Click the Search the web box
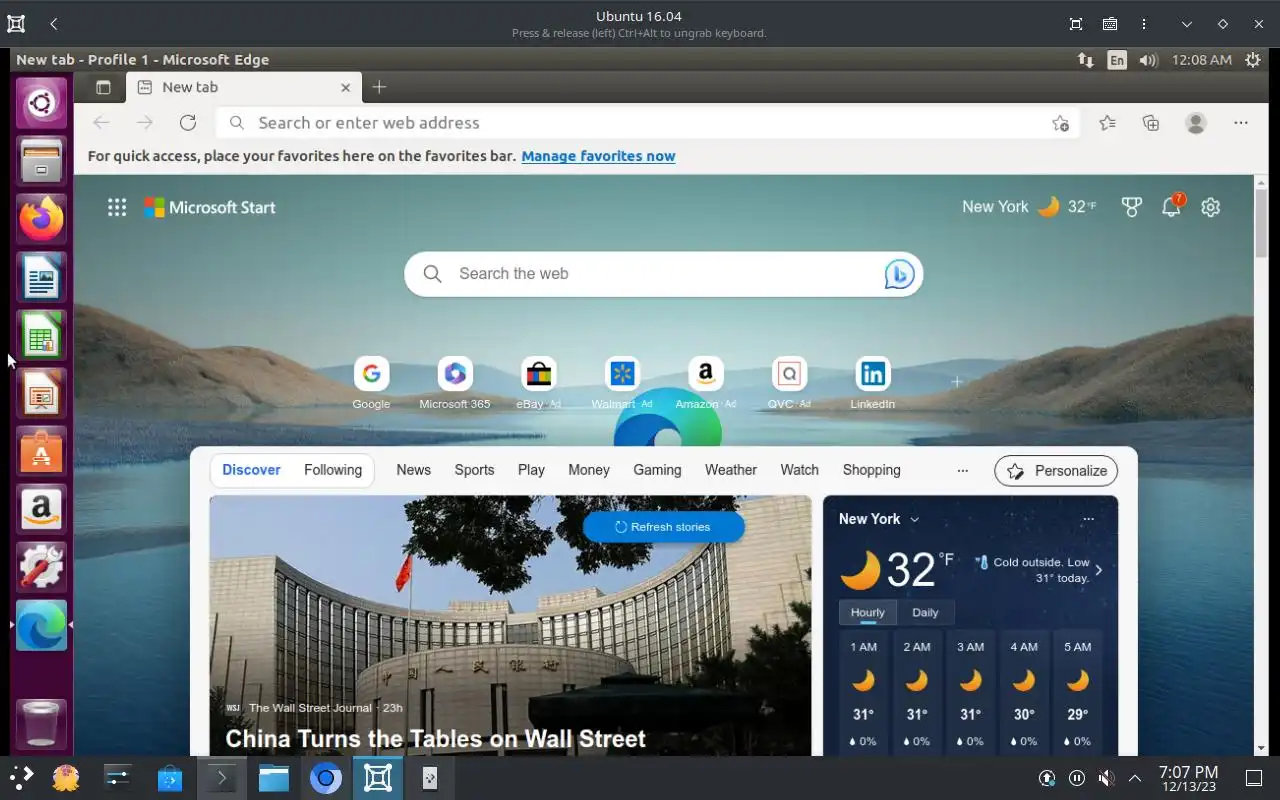The image size is (1280, 800). [x=664, y=274]
